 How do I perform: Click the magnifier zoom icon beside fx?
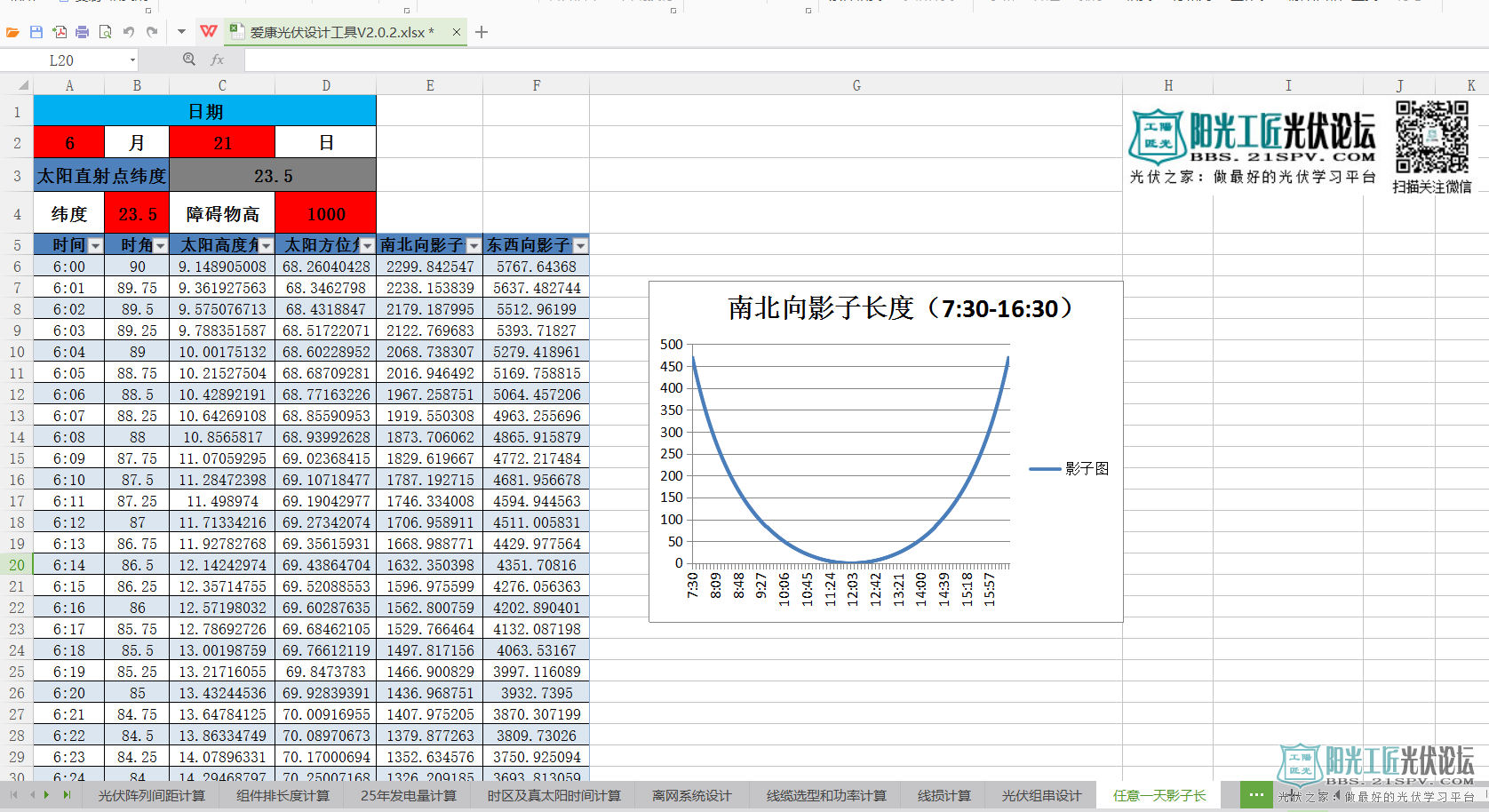[189, 60]
